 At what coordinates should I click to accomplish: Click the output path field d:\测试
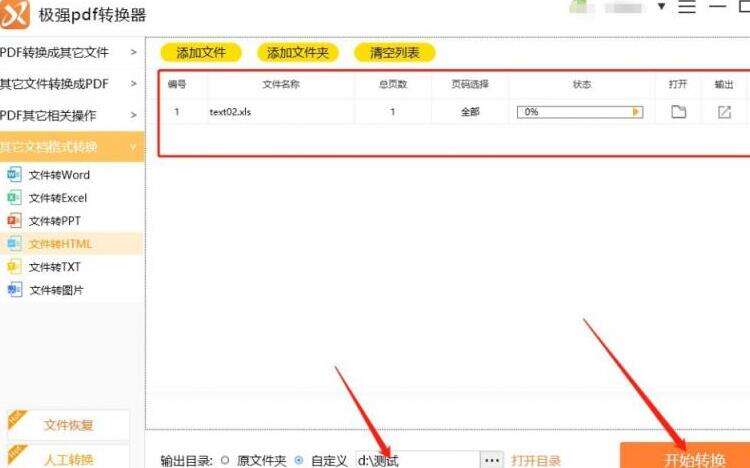point(417,460)
